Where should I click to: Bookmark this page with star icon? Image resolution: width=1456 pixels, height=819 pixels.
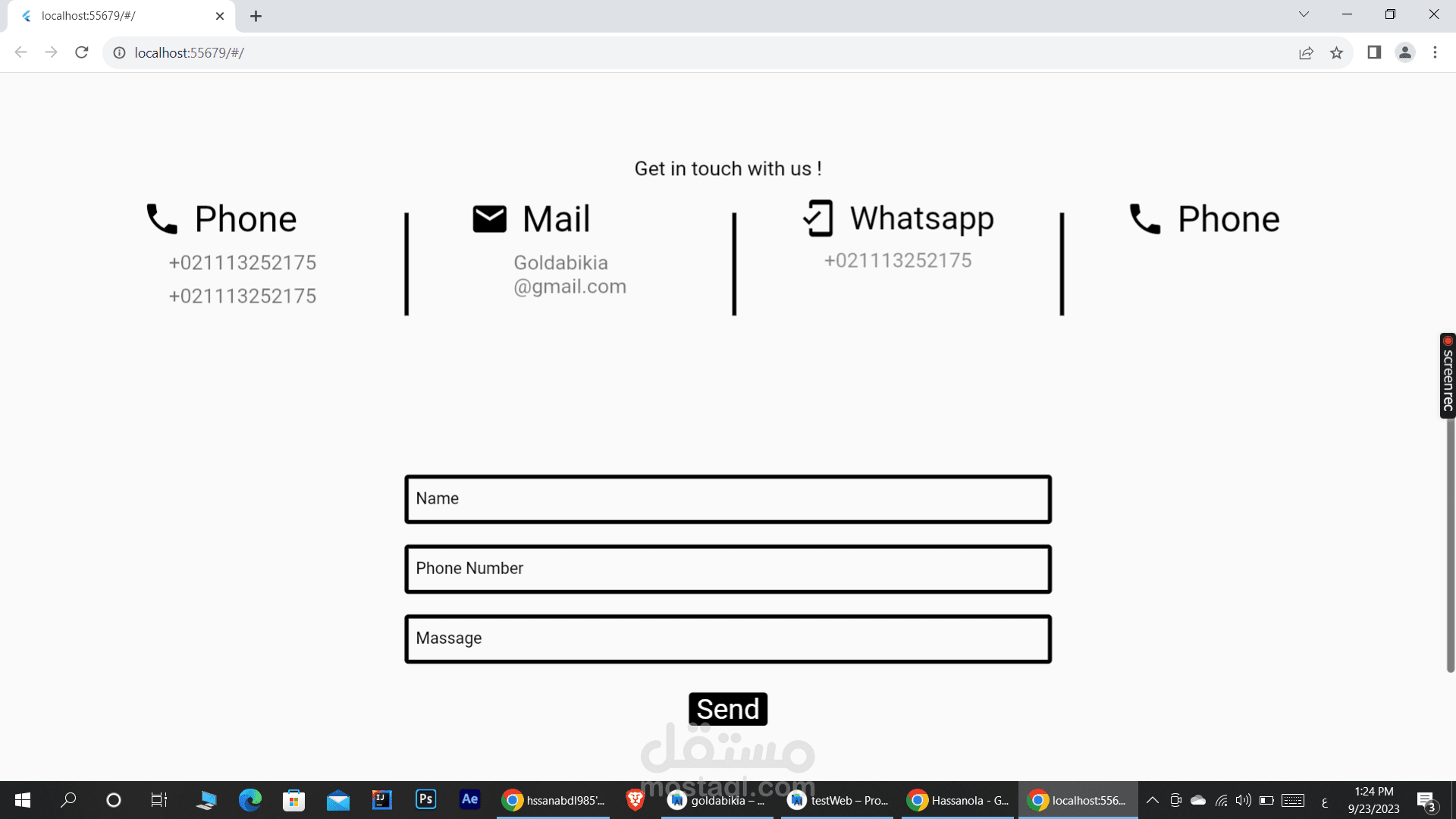coord(1336,52)
